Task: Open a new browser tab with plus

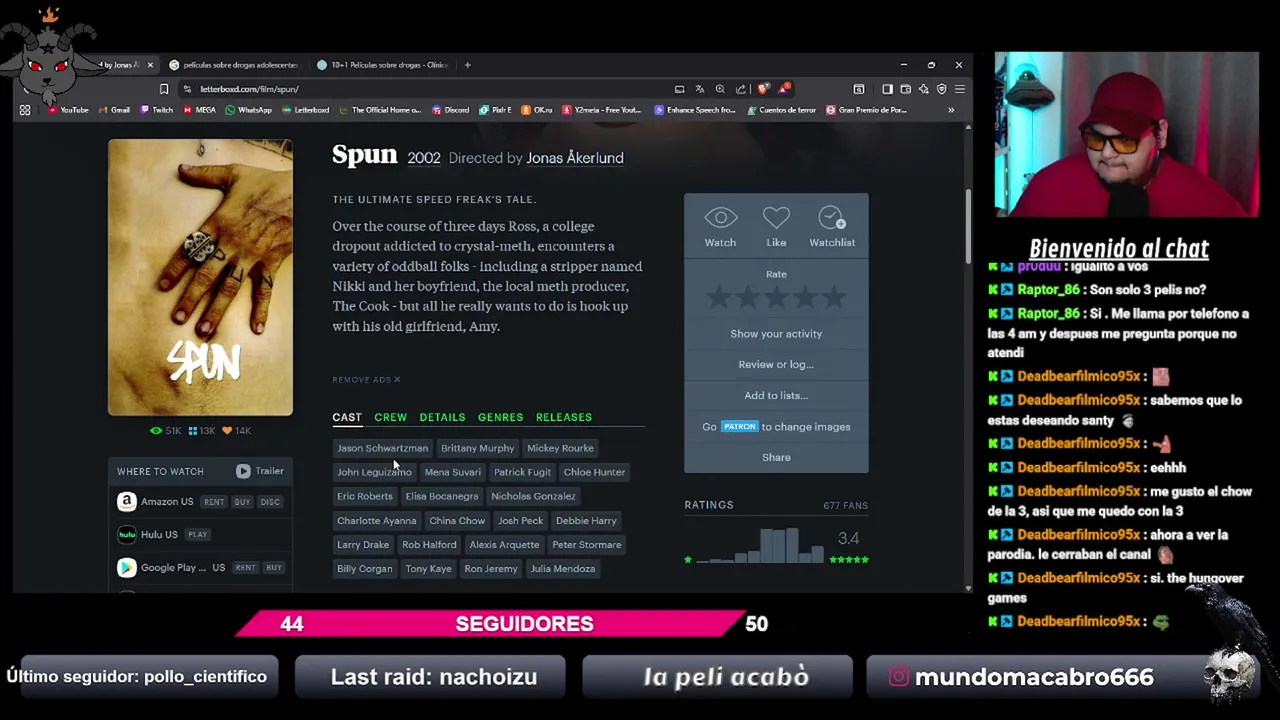Action: pyautogui.click(x=467, y=65)
